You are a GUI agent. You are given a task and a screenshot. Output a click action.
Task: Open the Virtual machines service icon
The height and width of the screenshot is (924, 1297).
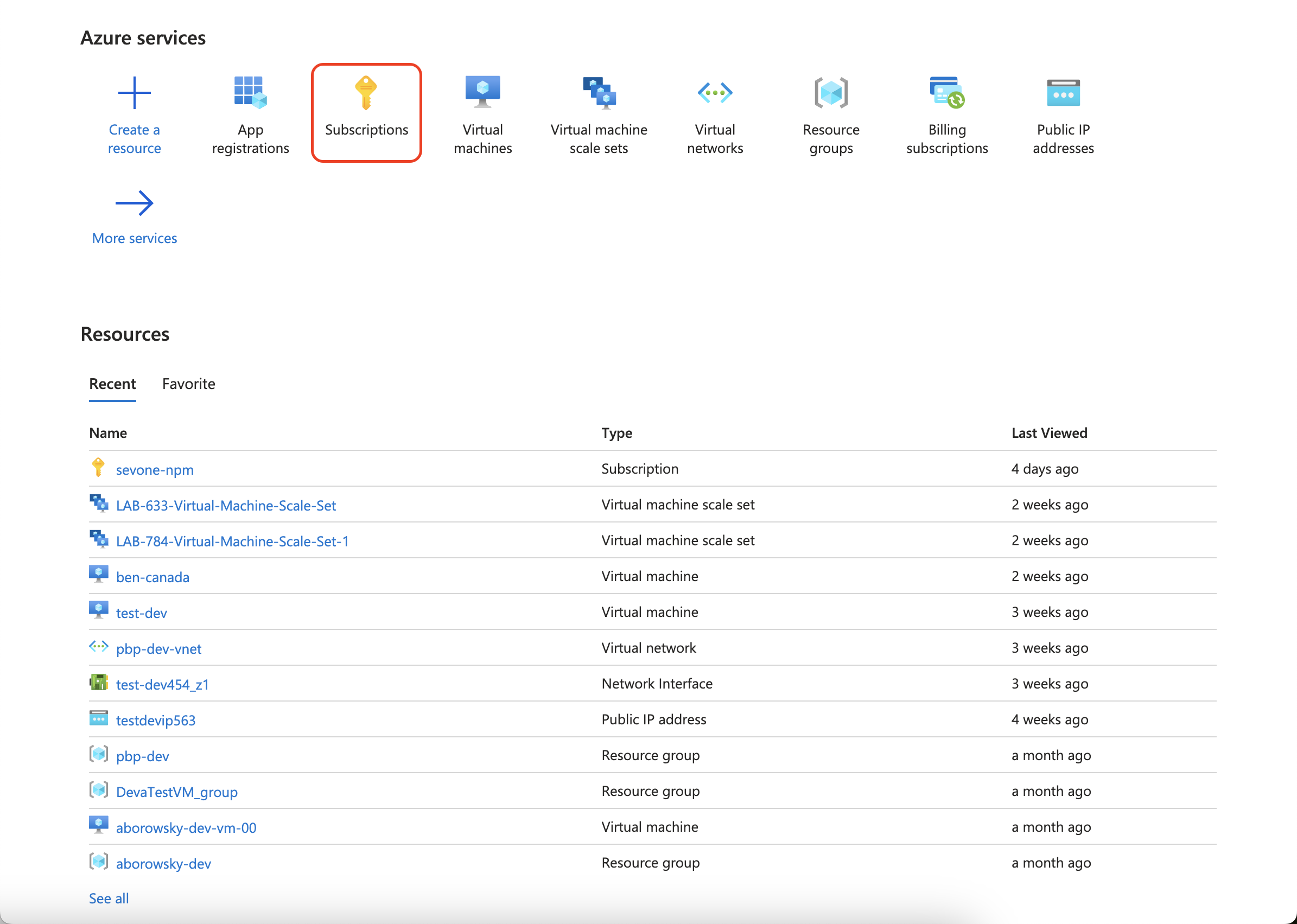(x=482, y=92)
